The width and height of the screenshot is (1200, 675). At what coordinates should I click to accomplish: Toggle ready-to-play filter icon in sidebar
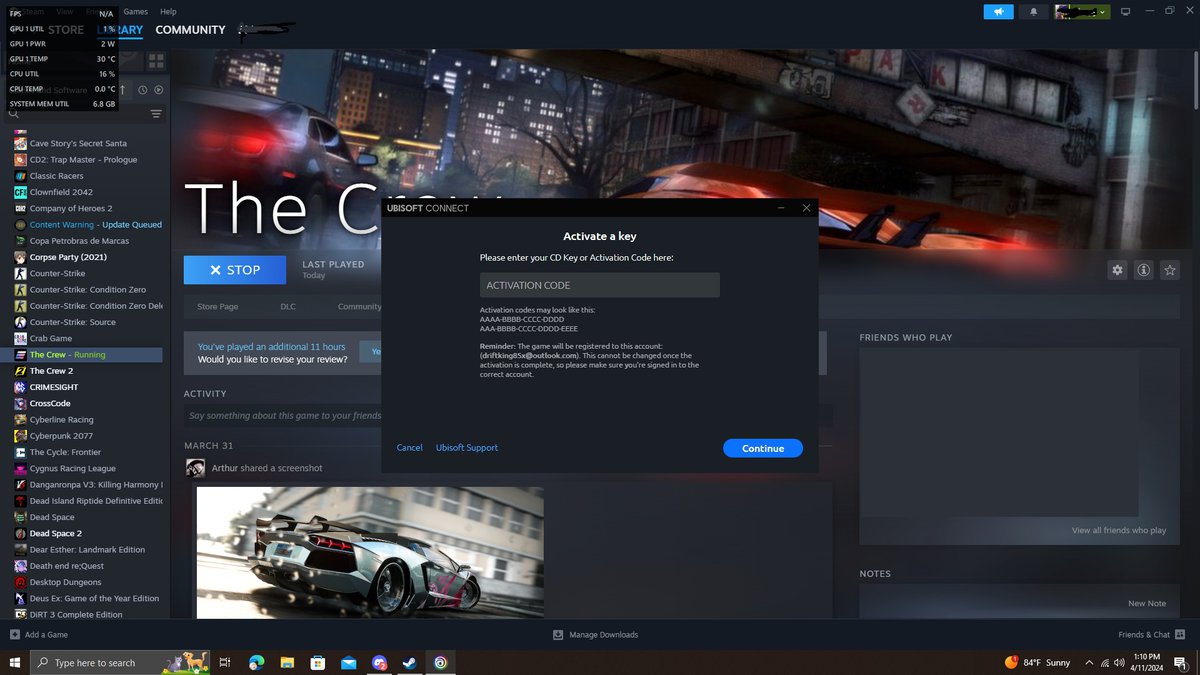(159, 90)
